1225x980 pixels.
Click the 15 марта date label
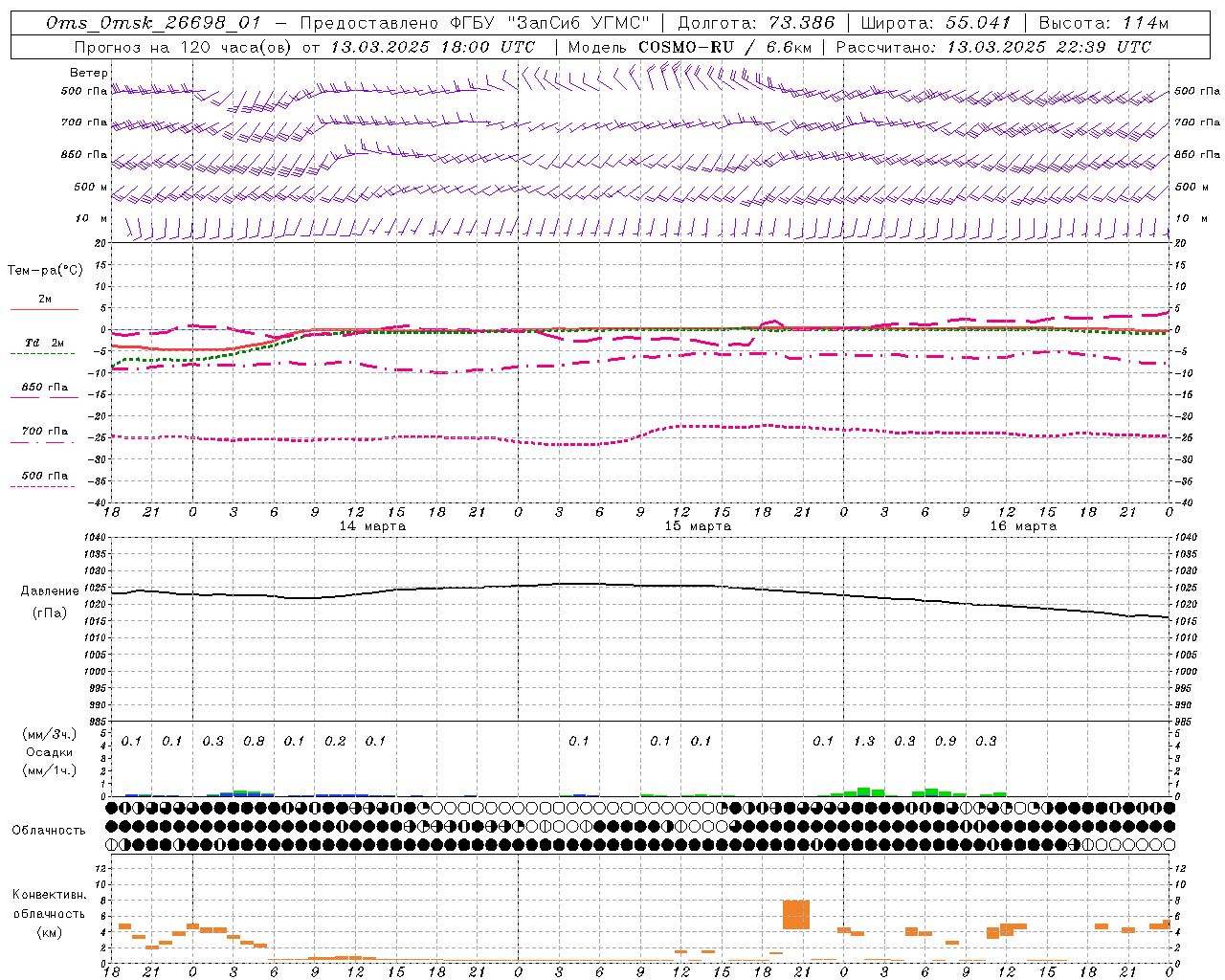tap(698, 526)
